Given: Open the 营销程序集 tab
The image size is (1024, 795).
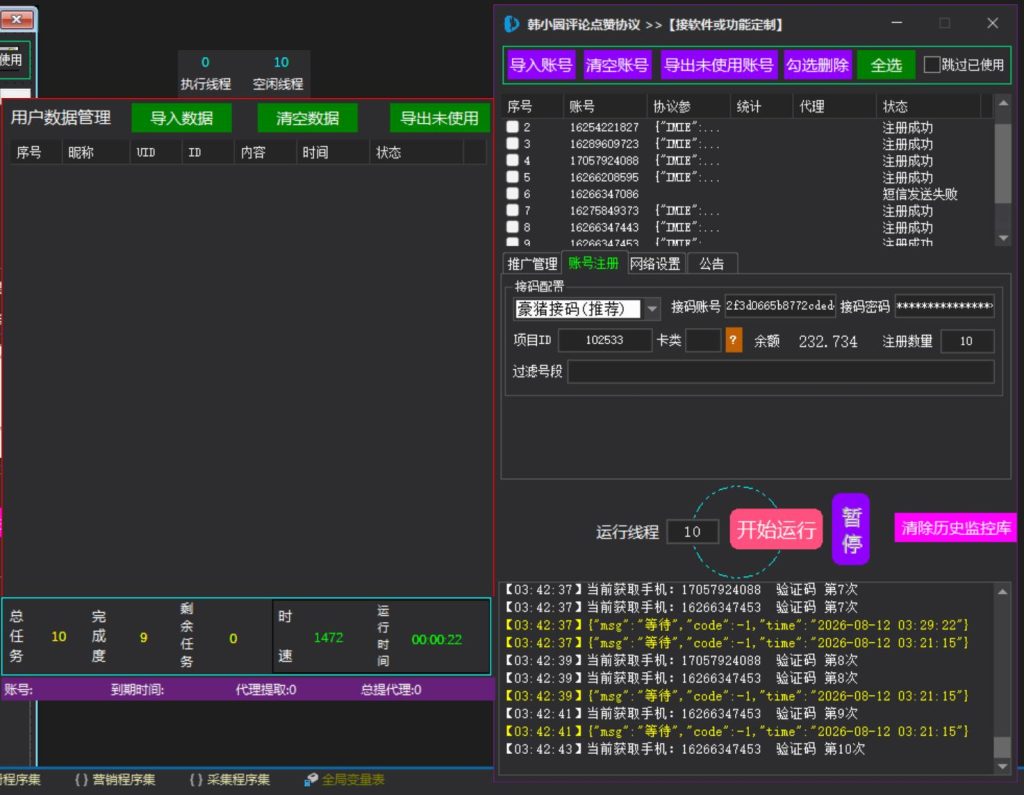Looking at the screenshot, I should click(x=116, y=779).
